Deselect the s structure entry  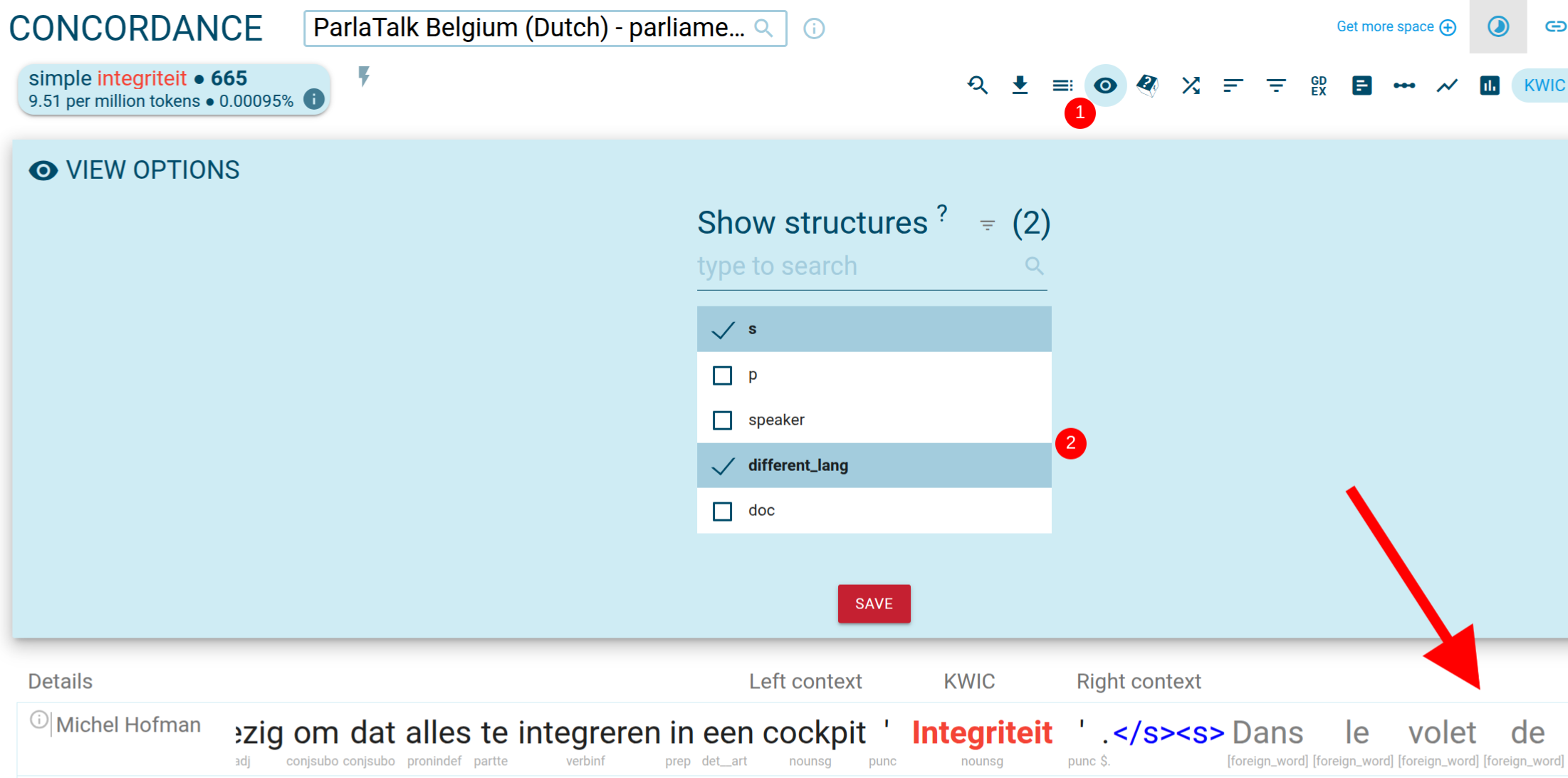(723, 329)
